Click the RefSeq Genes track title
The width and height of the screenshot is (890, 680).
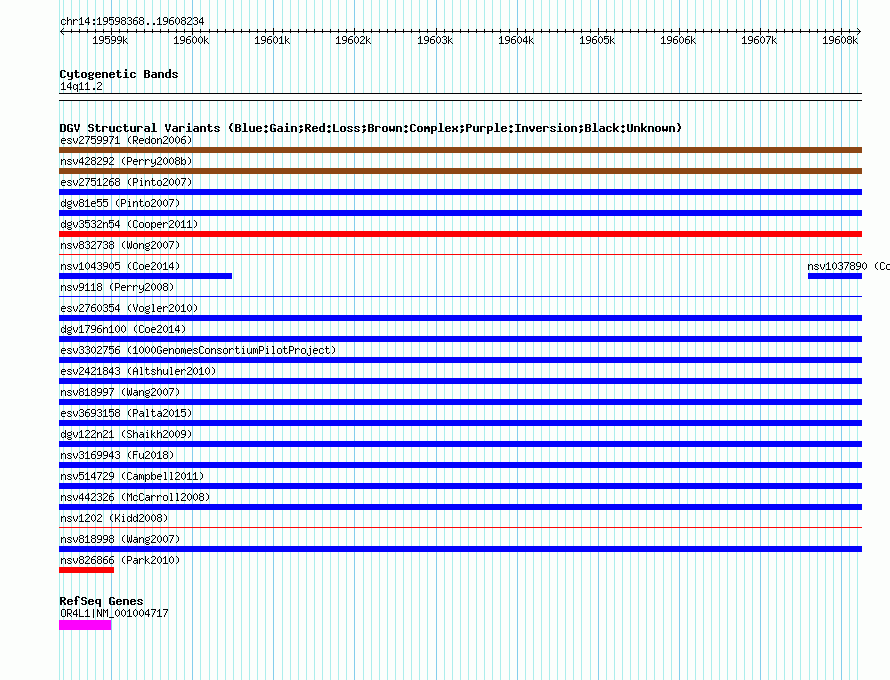tap(101, 601)
